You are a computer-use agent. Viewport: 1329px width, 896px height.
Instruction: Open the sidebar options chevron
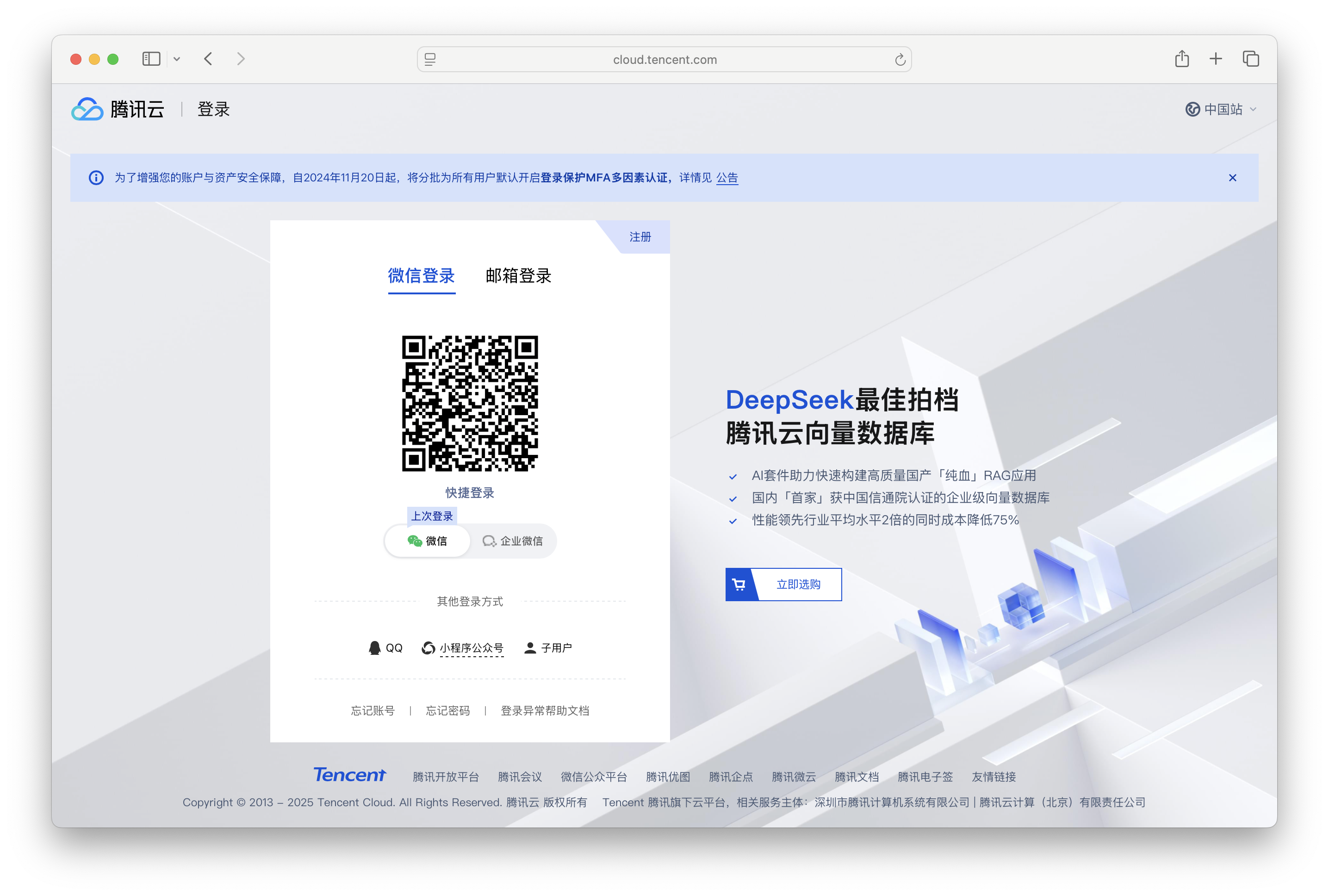177,58
